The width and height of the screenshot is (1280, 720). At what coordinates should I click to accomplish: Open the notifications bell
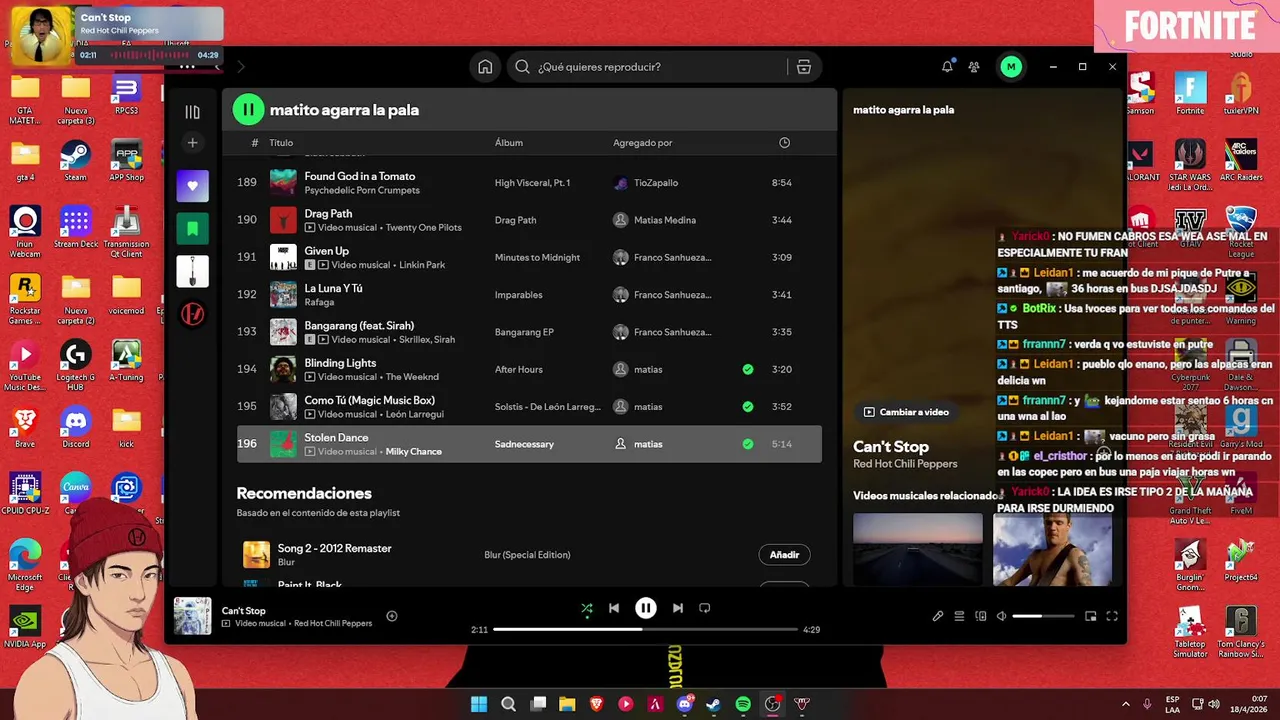coord(947,67)
